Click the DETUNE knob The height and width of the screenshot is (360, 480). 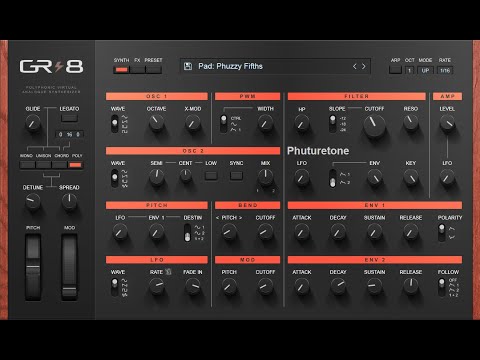point(33,202)
